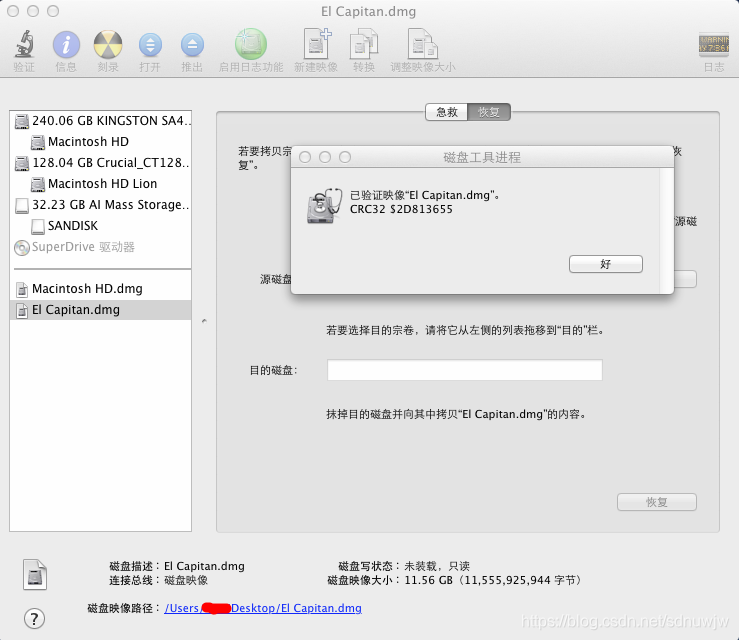Select the SANDISK volume
Screen dimensions: 739x640
(100, 226)
